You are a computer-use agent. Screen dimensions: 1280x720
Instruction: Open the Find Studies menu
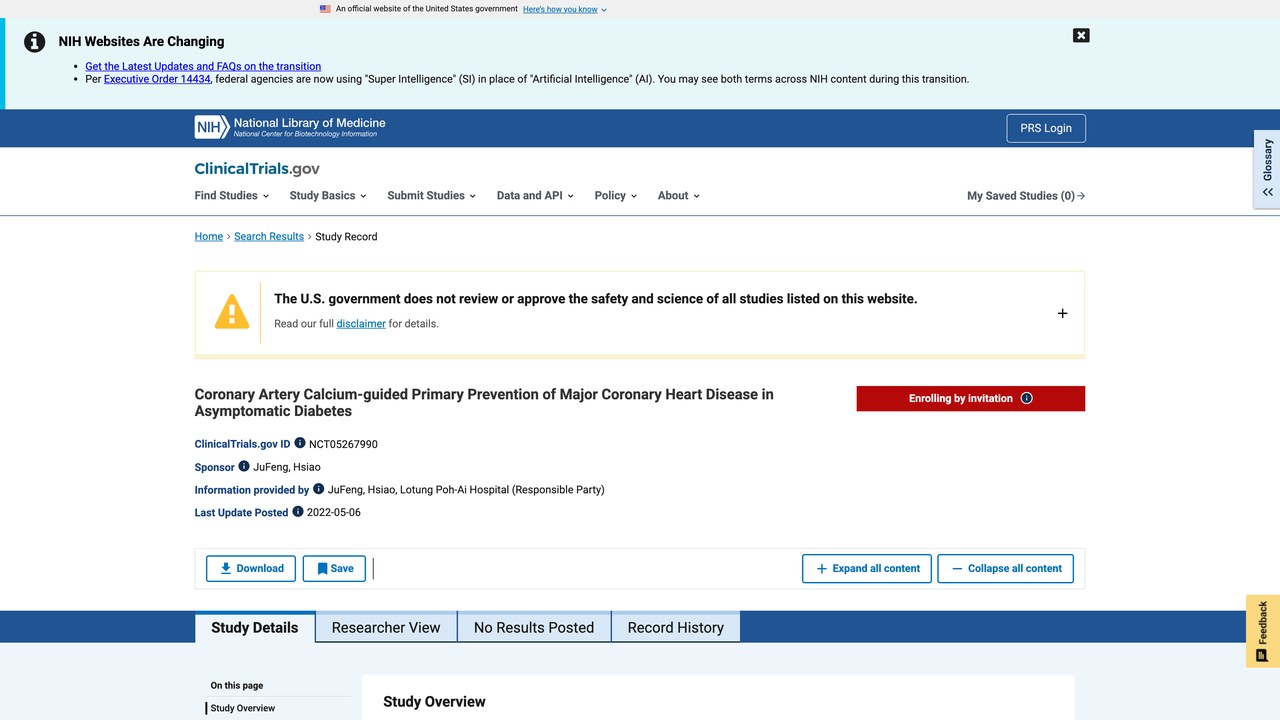click(232, 196)
